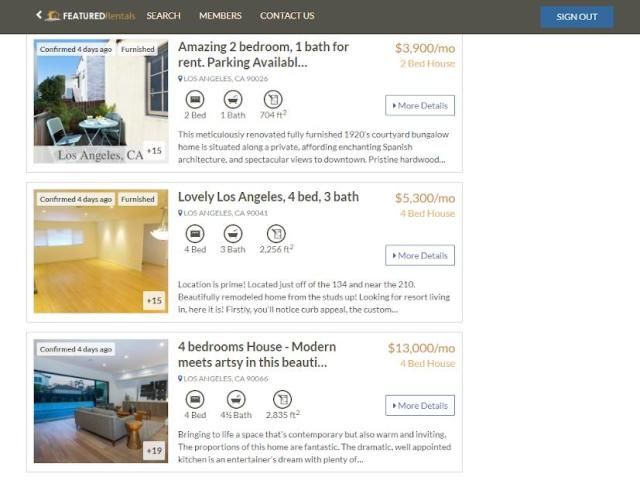Screen dimensions: 640x480
Task: Click the square footage icon for 704 ft²
Action: (x=273, y=99)
